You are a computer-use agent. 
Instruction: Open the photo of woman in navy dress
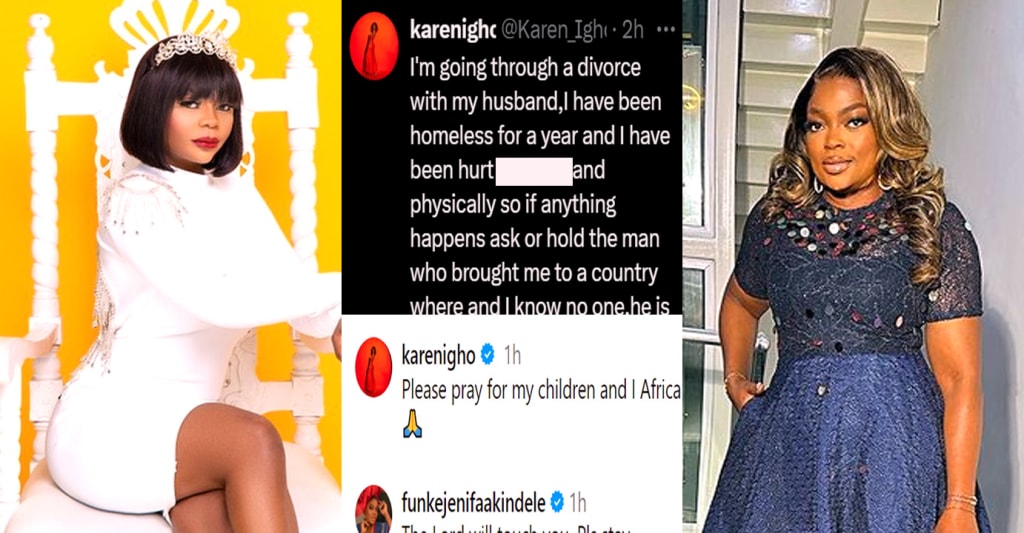point(853,266)
